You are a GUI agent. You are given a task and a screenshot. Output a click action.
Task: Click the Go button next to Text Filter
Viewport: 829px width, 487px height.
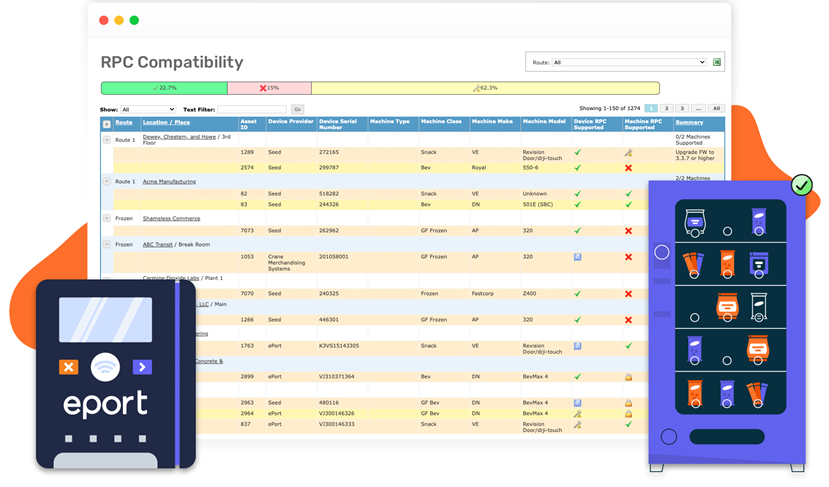(x=297, y=109)
